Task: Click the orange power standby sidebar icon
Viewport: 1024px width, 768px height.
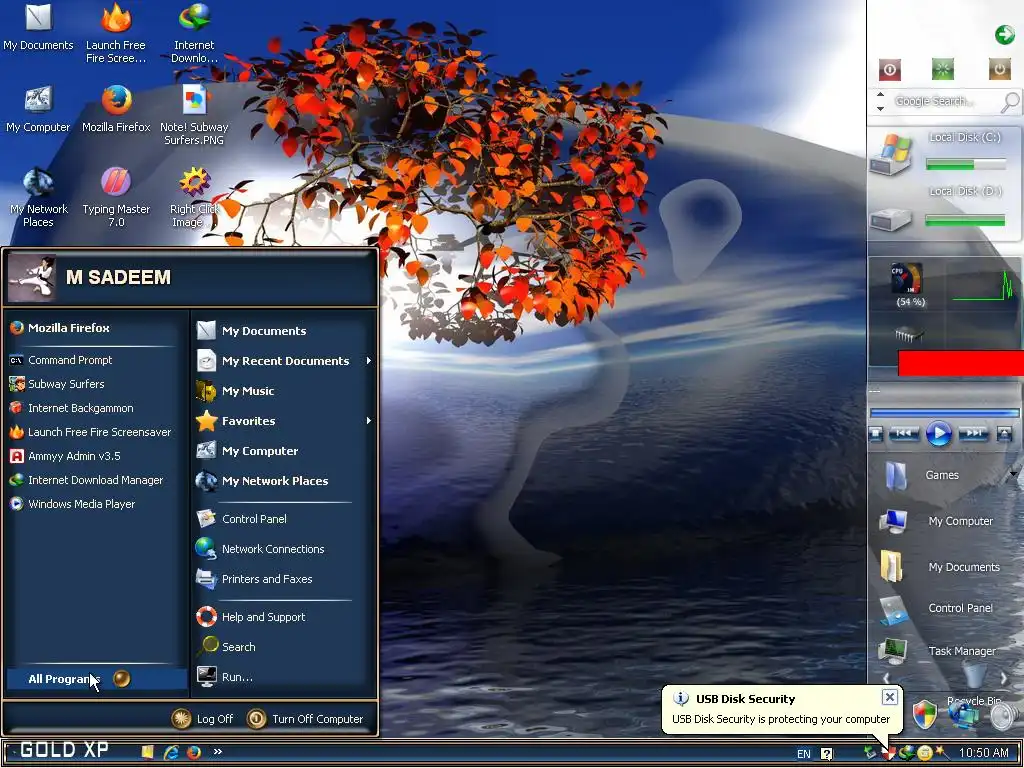Action: click(x=999, y=69)
